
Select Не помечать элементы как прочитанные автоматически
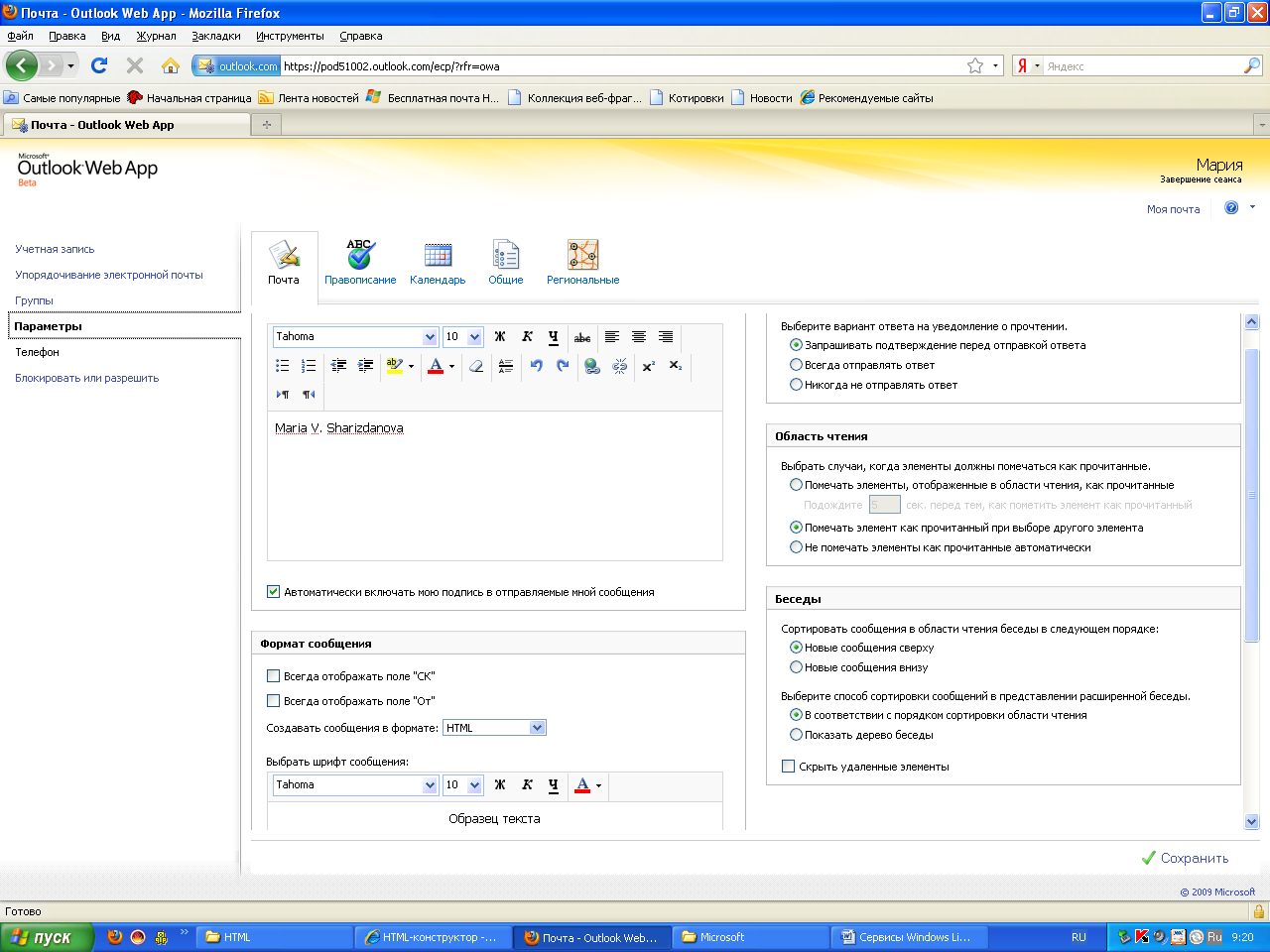(796, 547)
